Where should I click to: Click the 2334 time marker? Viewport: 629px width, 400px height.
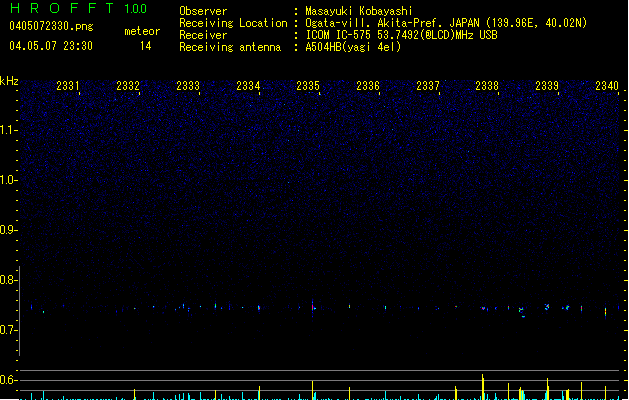(248, 86)
